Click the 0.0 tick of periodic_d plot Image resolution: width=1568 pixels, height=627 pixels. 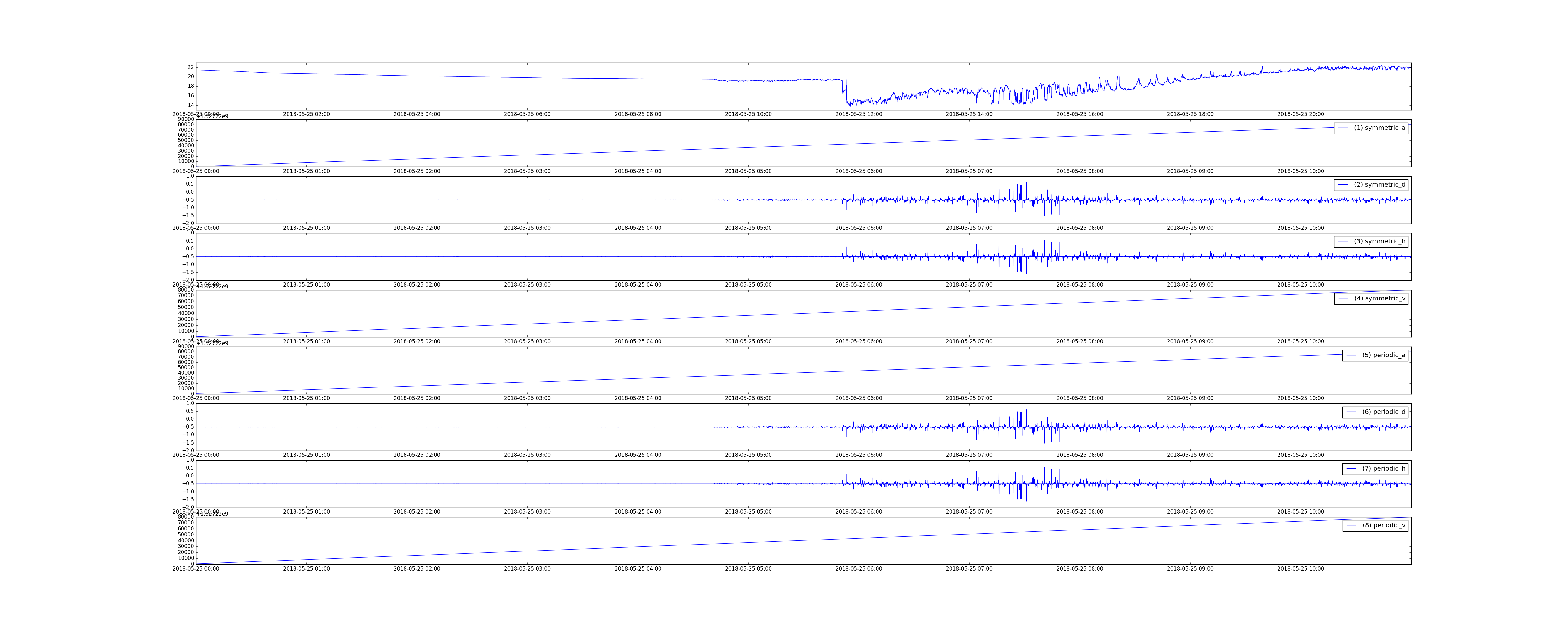point(190,419)
